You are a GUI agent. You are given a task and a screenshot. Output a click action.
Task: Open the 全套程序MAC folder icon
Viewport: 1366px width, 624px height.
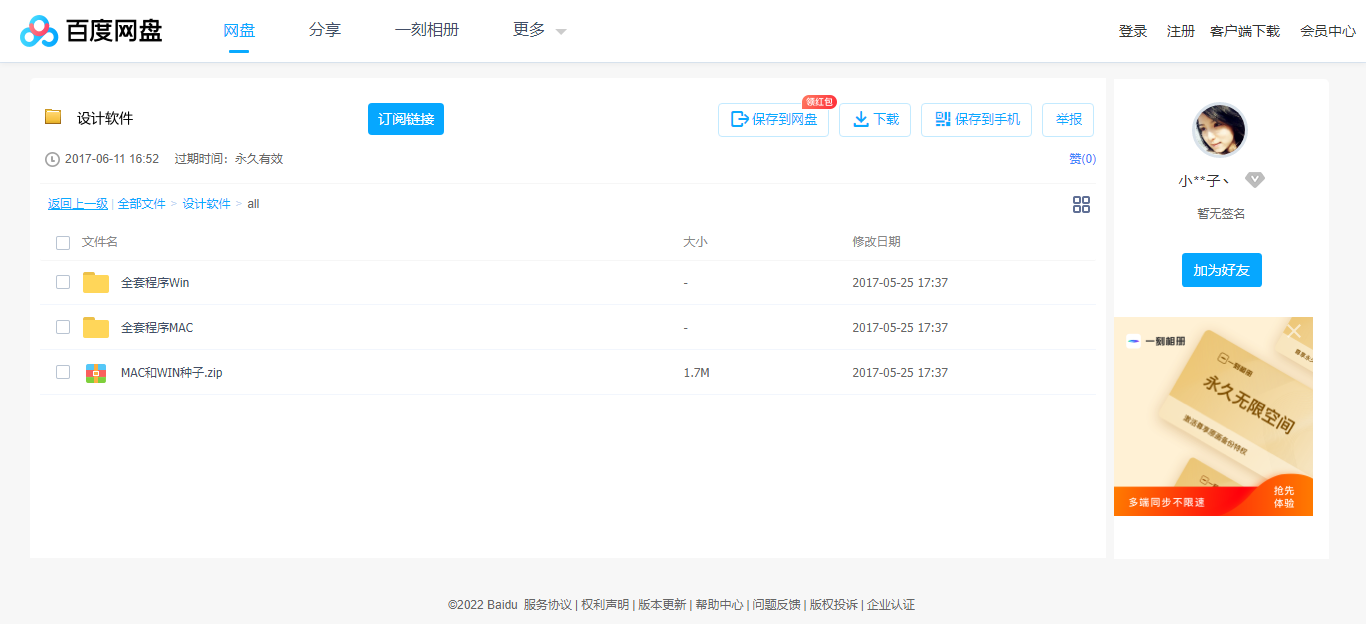96,327
